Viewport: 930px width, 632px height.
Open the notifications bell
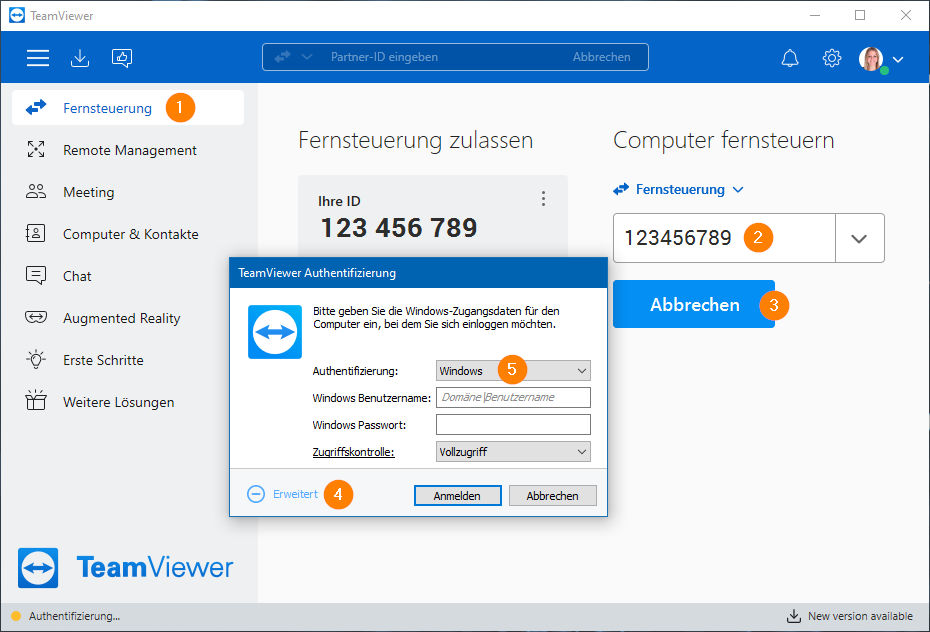789,58
